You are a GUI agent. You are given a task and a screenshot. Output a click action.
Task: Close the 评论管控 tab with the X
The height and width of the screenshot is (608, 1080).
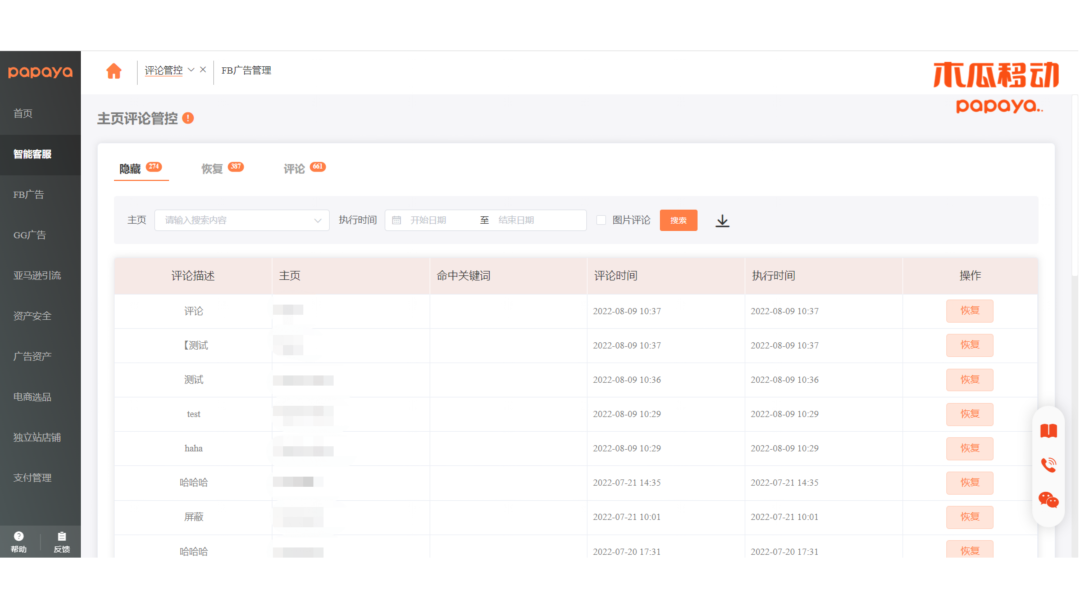202,70
